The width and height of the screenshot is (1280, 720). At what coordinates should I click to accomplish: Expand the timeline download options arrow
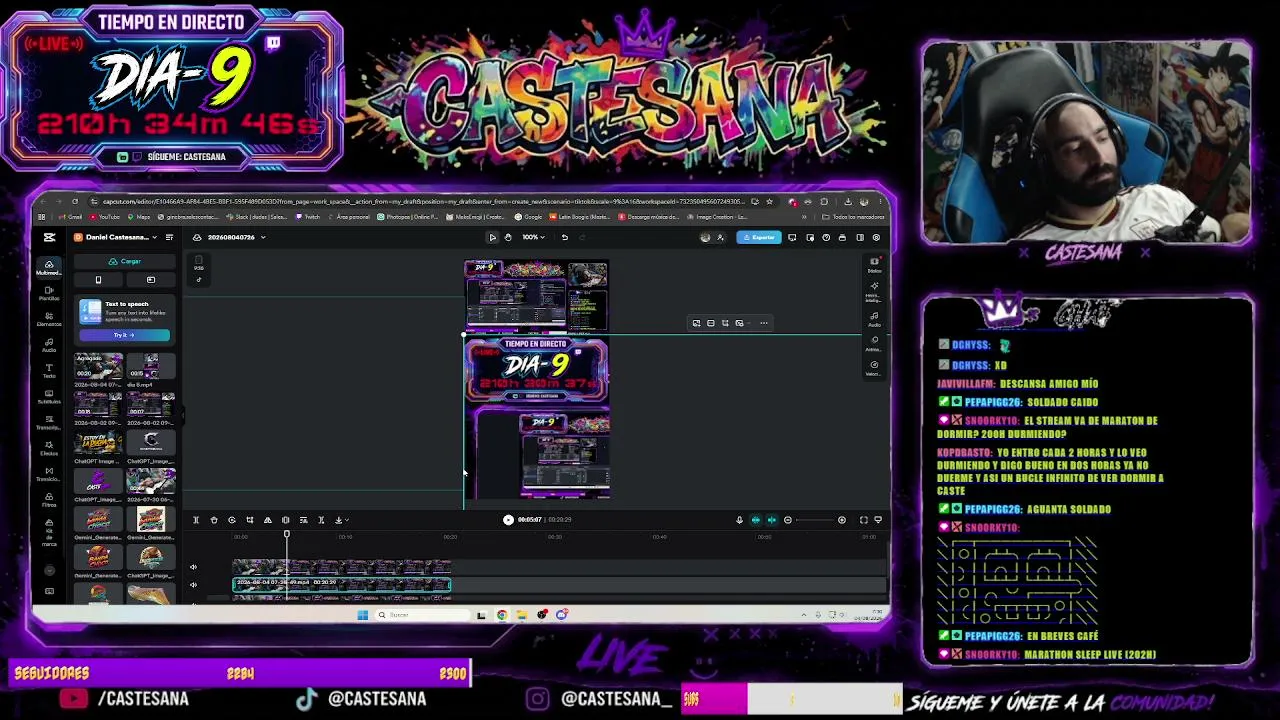pyautogui.click(x=347, y=520)
